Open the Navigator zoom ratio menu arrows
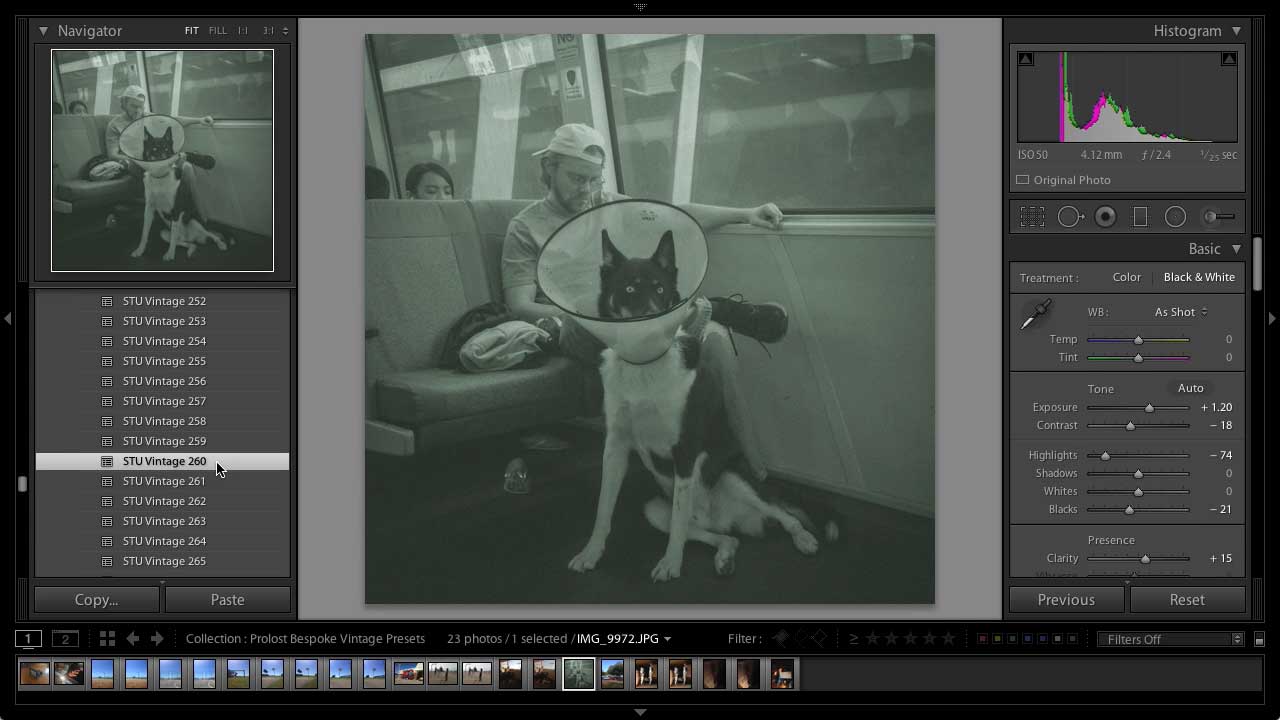The image size is (1280, 720). tap(285, 31)
